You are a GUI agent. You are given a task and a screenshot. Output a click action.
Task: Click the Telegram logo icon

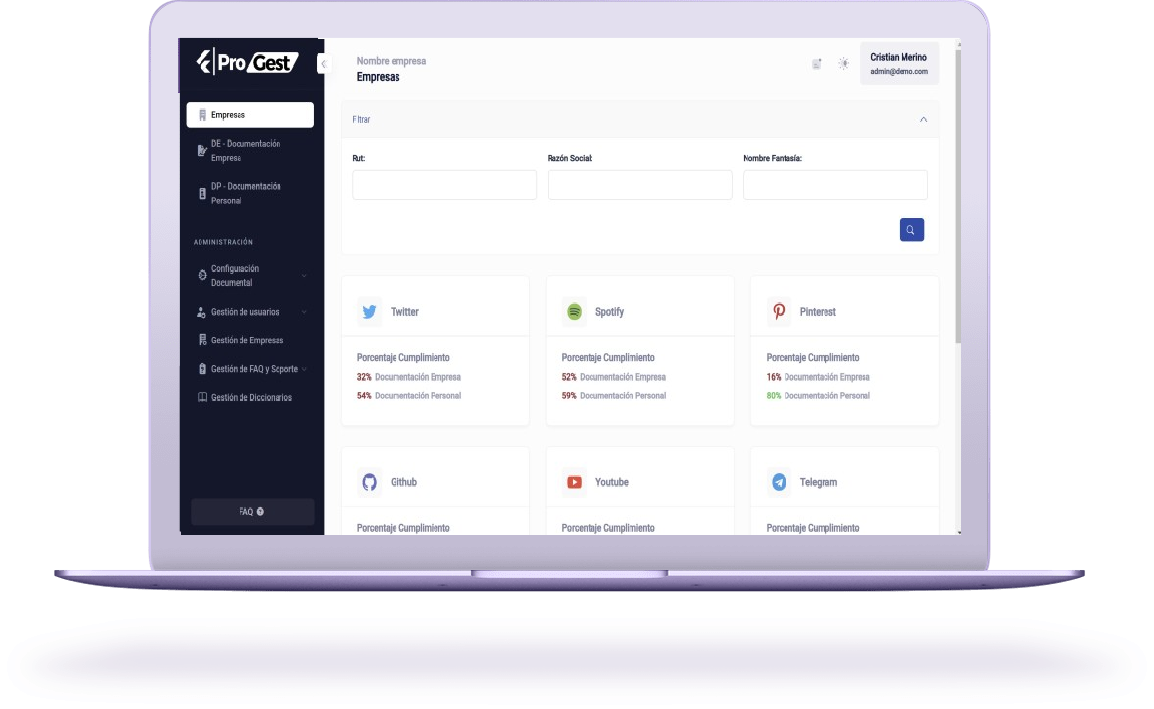pyautogui.click(x=779, y=482)
